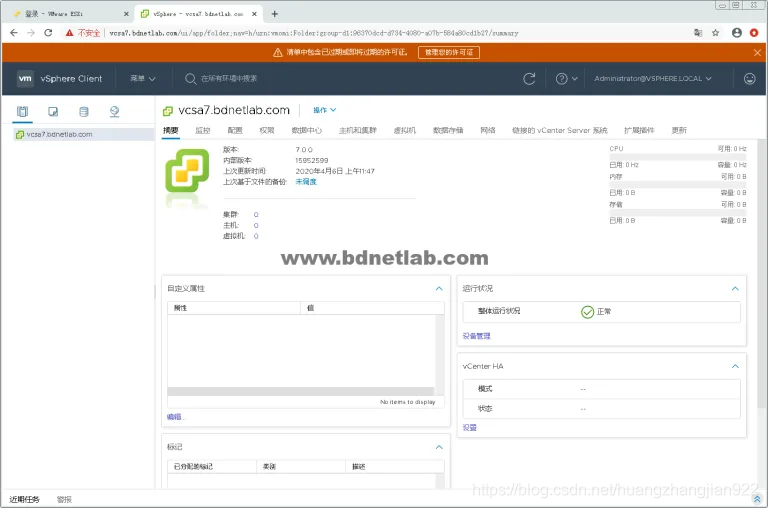Open the VMs and Templates inventory view icon
768x508 pixels.
(53, 111)
